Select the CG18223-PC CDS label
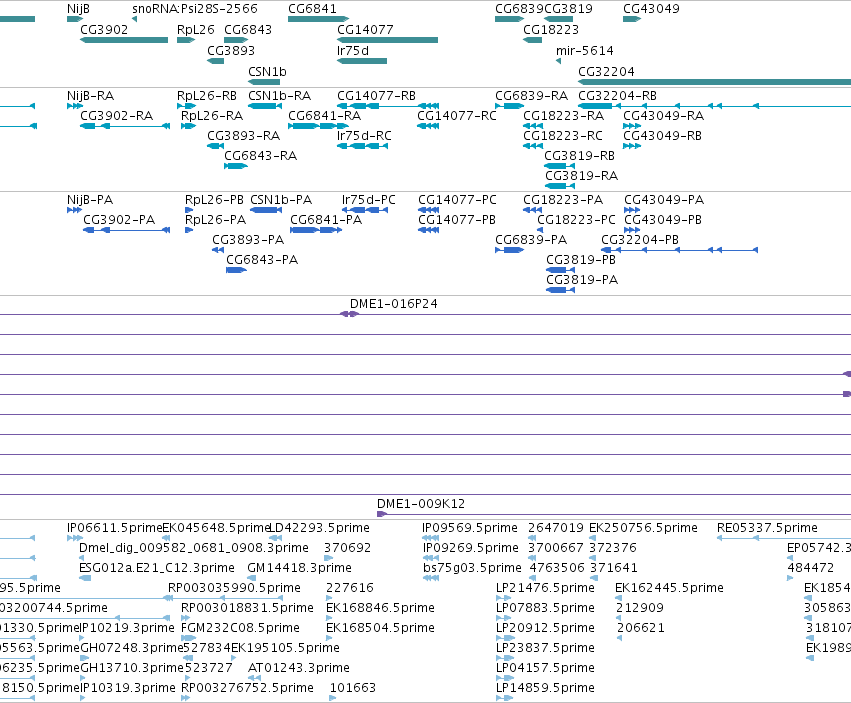851x703 pixels. (576, 220)
